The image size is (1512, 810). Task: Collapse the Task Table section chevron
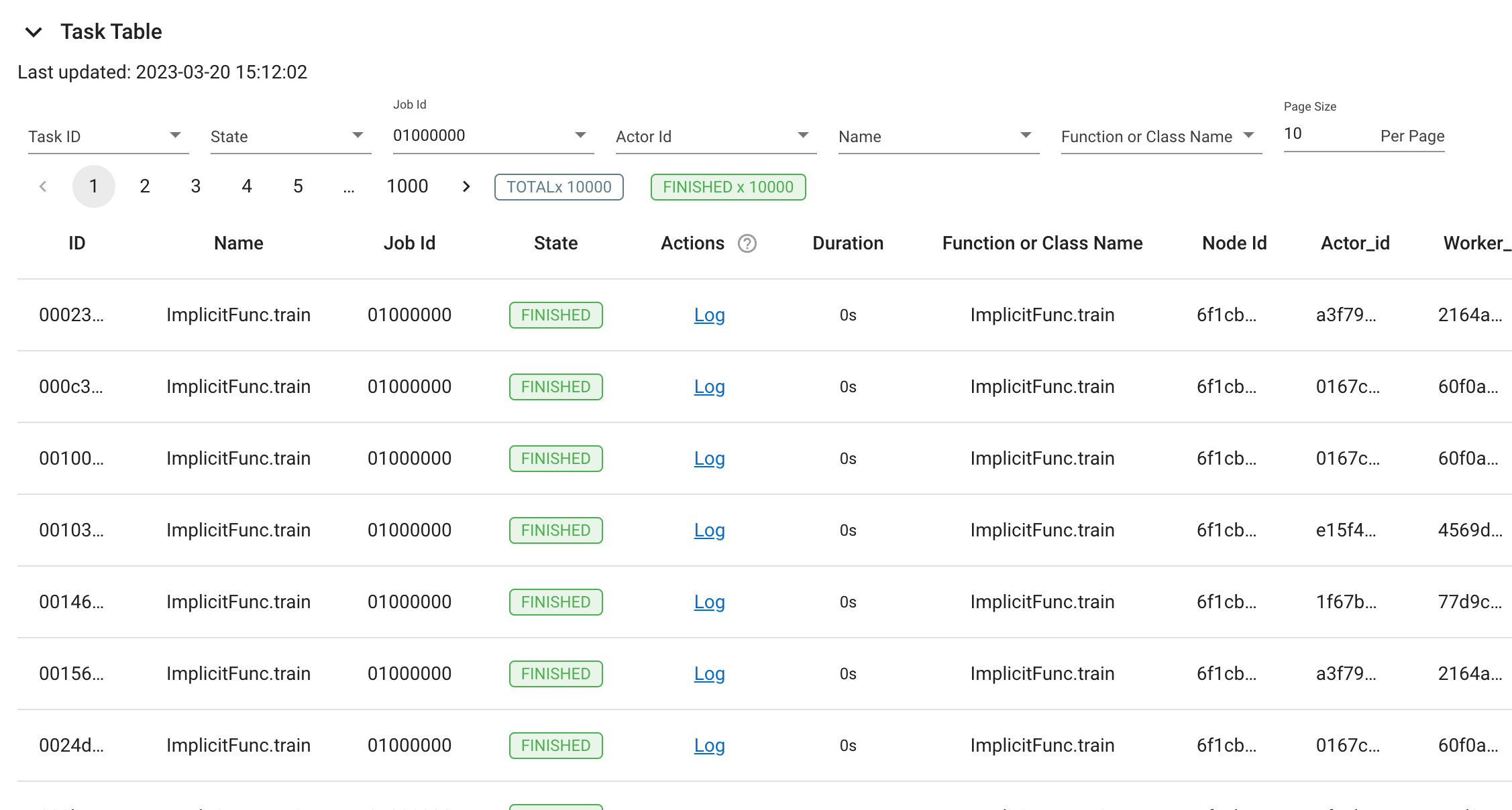tap(34, 32)
